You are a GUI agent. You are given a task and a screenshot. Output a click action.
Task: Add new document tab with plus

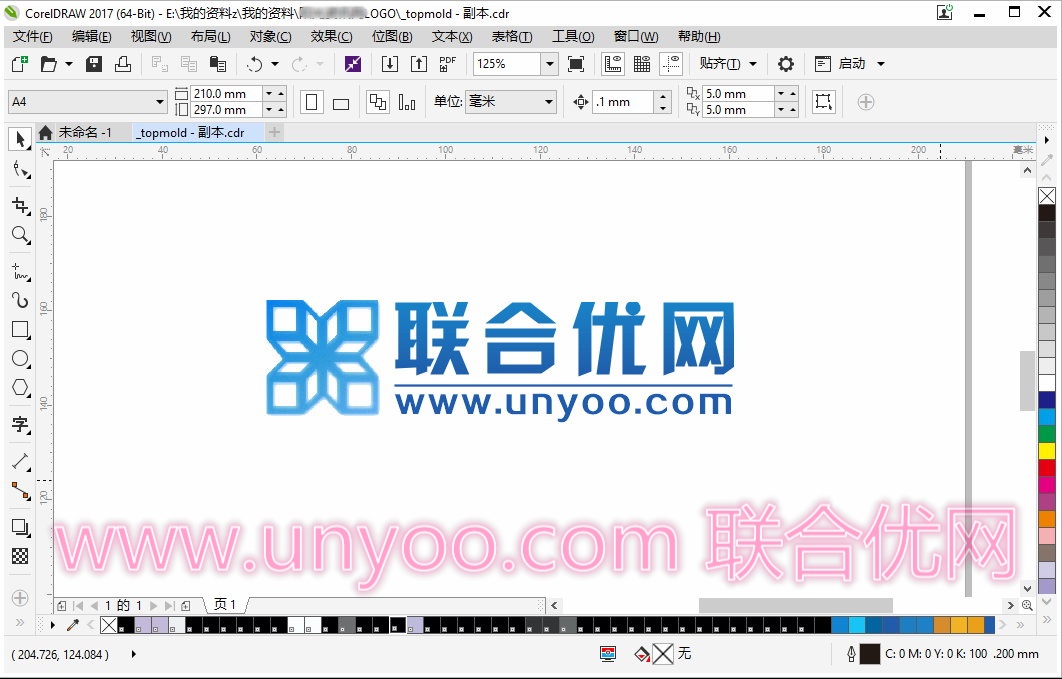coord(274,132)
